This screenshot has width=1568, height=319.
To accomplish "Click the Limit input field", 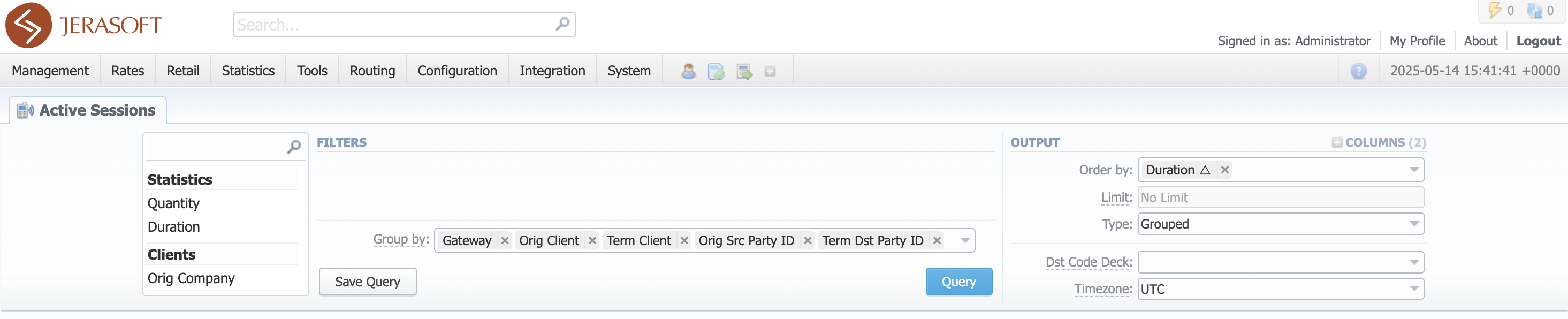I will tap(1280, 198).
